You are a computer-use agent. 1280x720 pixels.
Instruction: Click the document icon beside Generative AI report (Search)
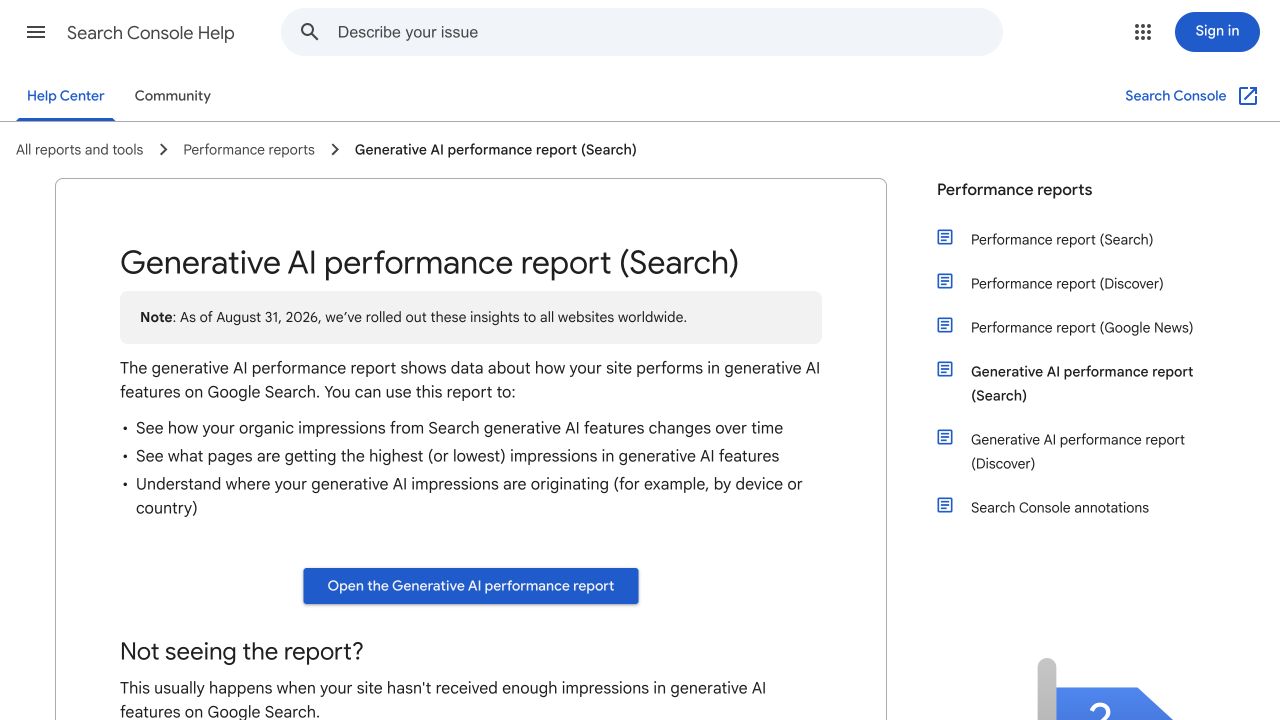tap(945, 369)
